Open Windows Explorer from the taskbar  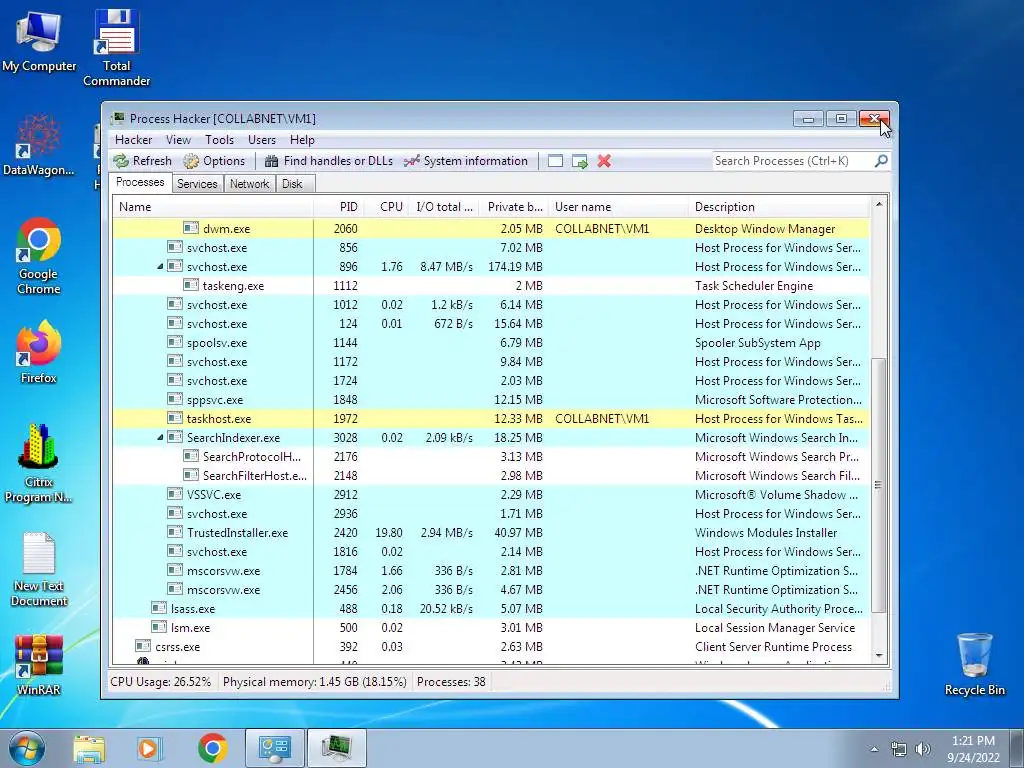pos(89,748)
